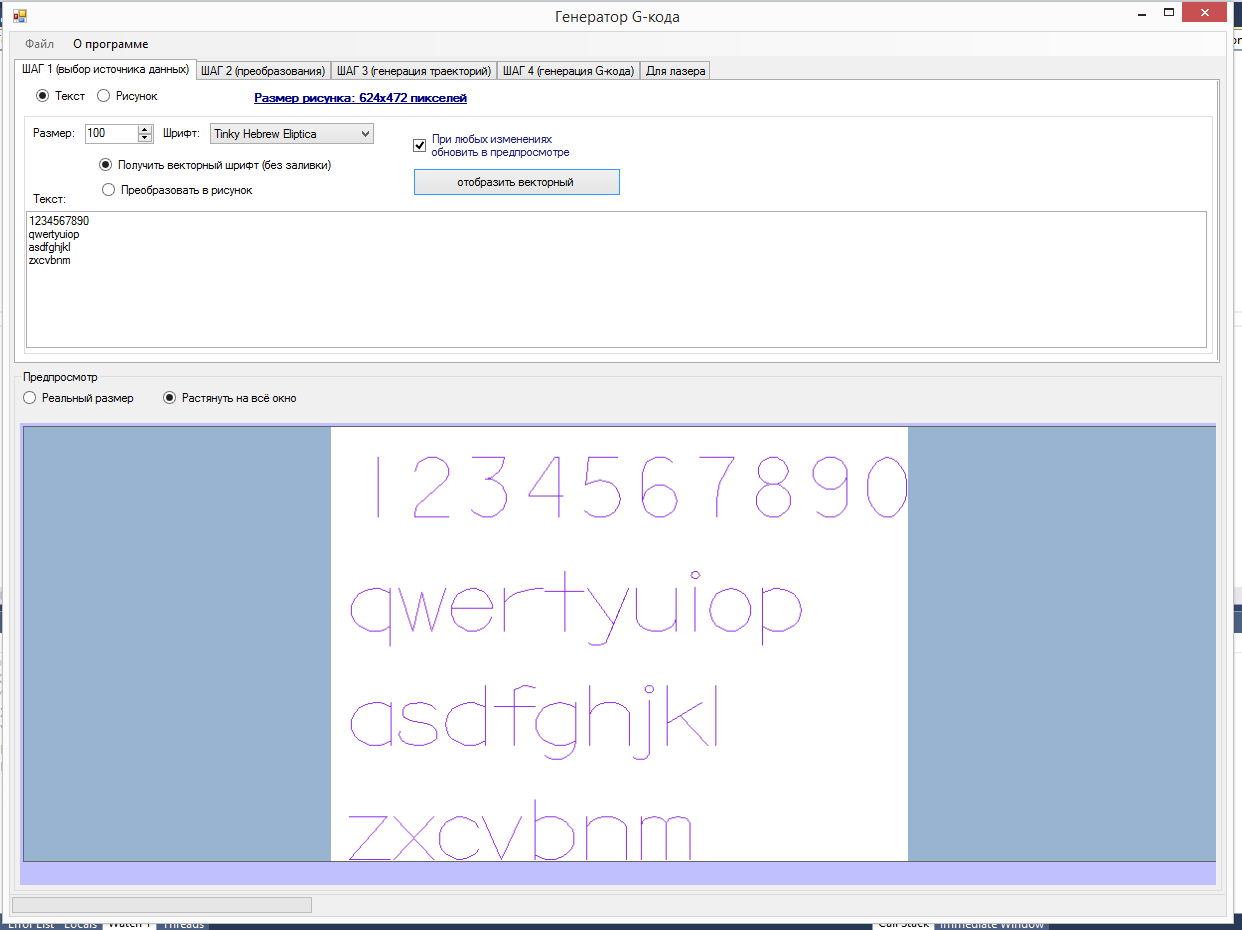Click the progress bar at bottom

pos(162,905)
